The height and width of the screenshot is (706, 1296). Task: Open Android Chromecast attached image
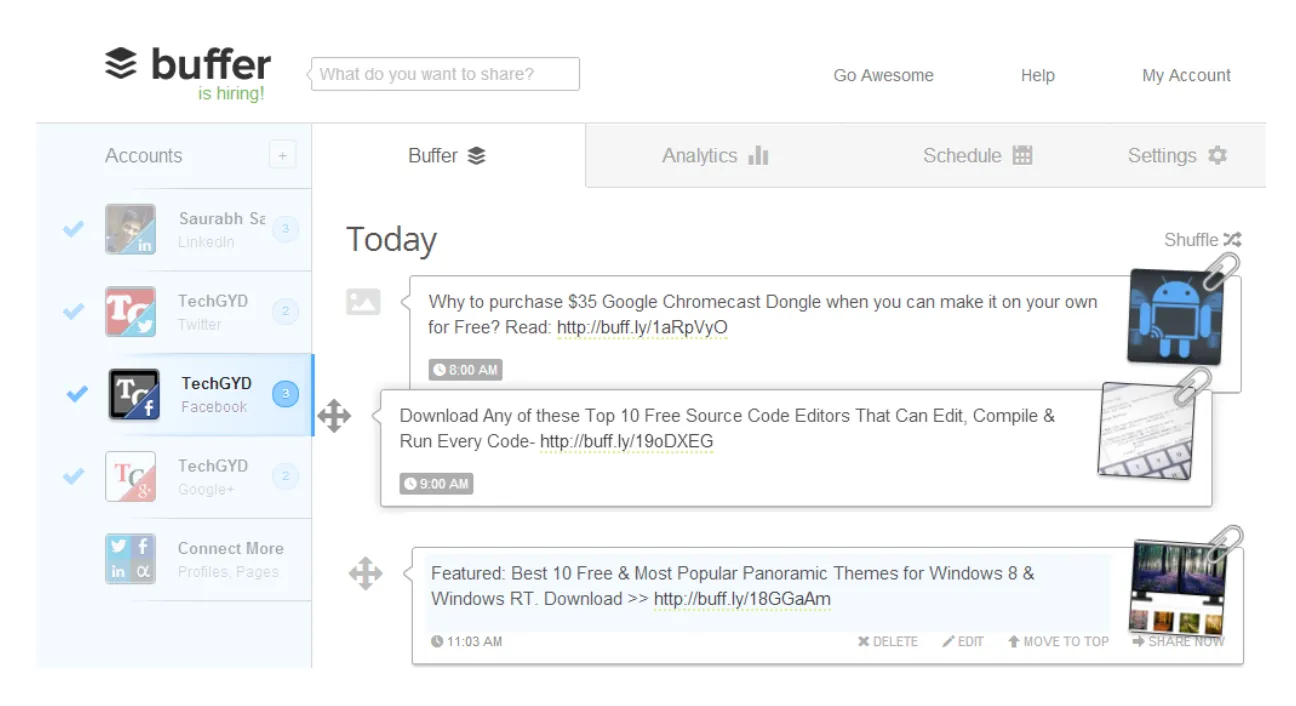[1176, 317]
